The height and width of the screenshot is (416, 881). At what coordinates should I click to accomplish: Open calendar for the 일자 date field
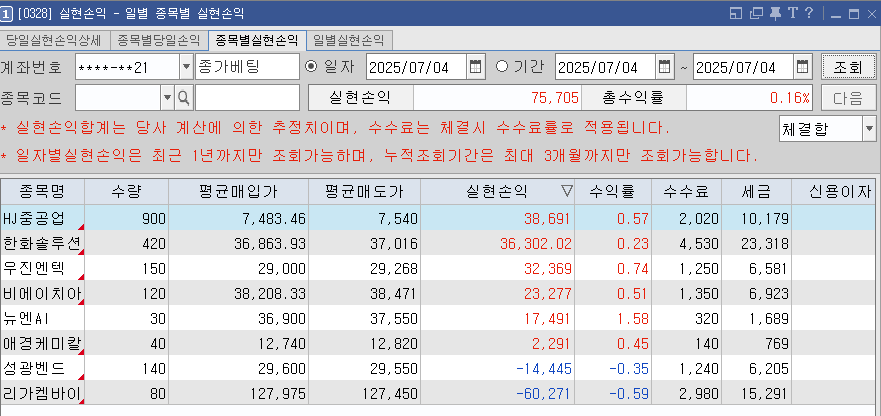476,67
